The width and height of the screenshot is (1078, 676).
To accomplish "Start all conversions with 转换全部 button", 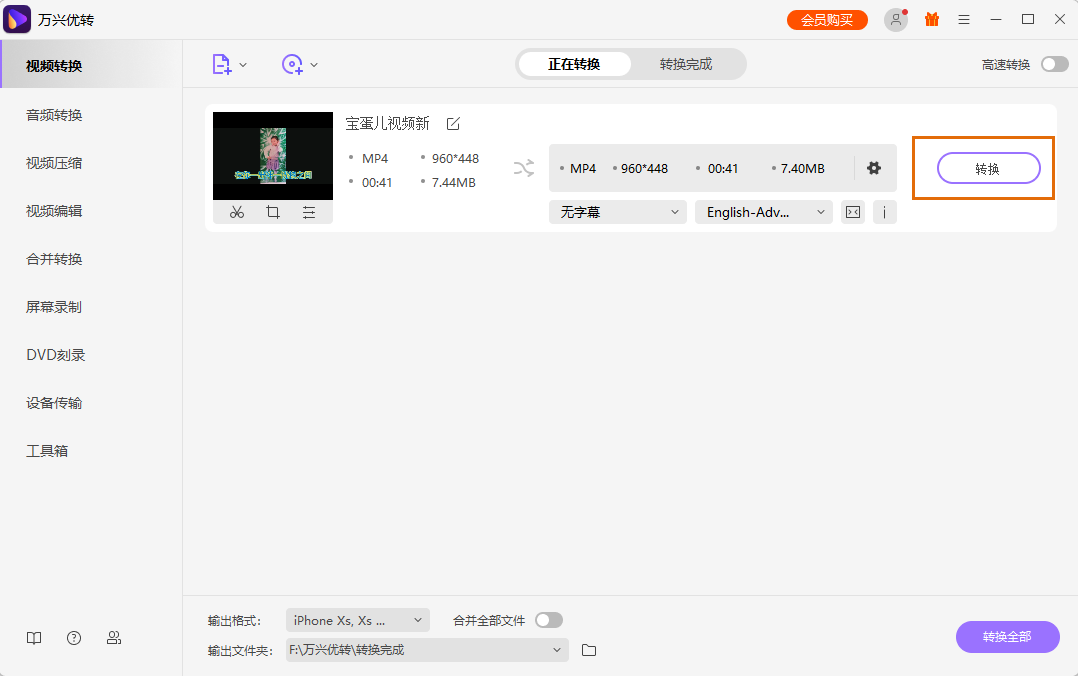I will 1007,637.
